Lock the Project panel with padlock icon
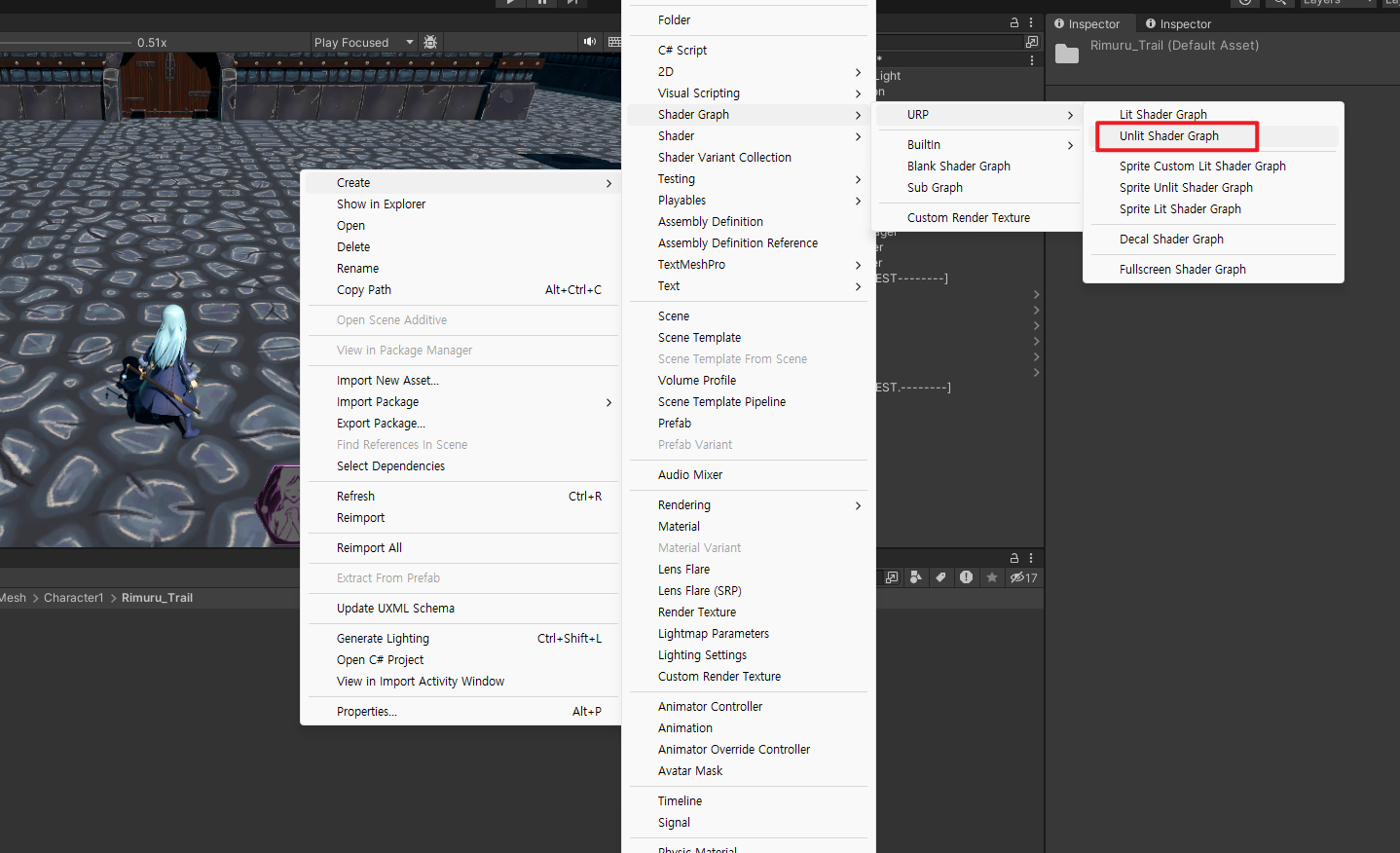Screen dimensions: 1400x853 click(1014, 558)
